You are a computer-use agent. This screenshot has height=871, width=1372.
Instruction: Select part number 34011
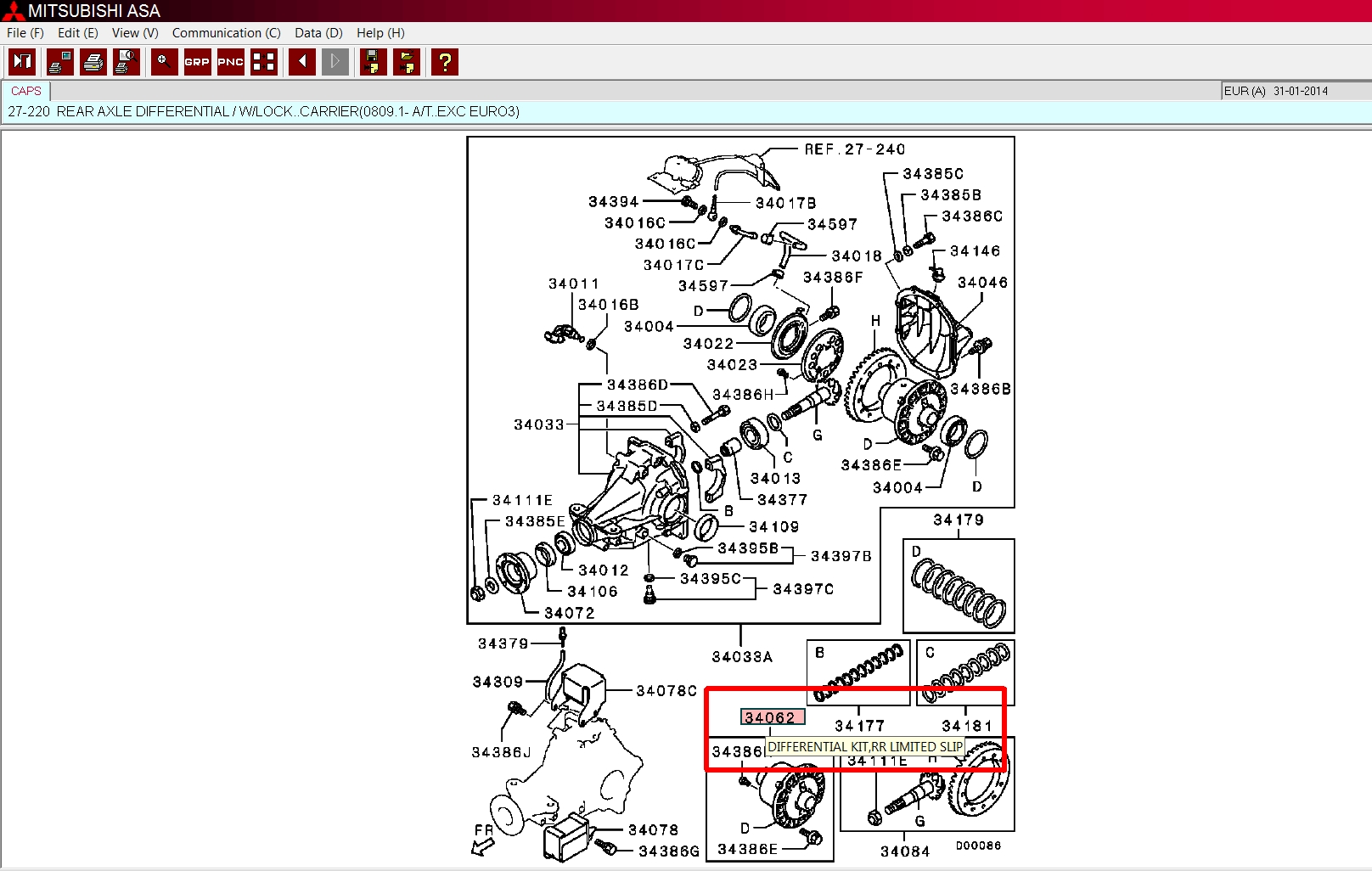[574, 284]
